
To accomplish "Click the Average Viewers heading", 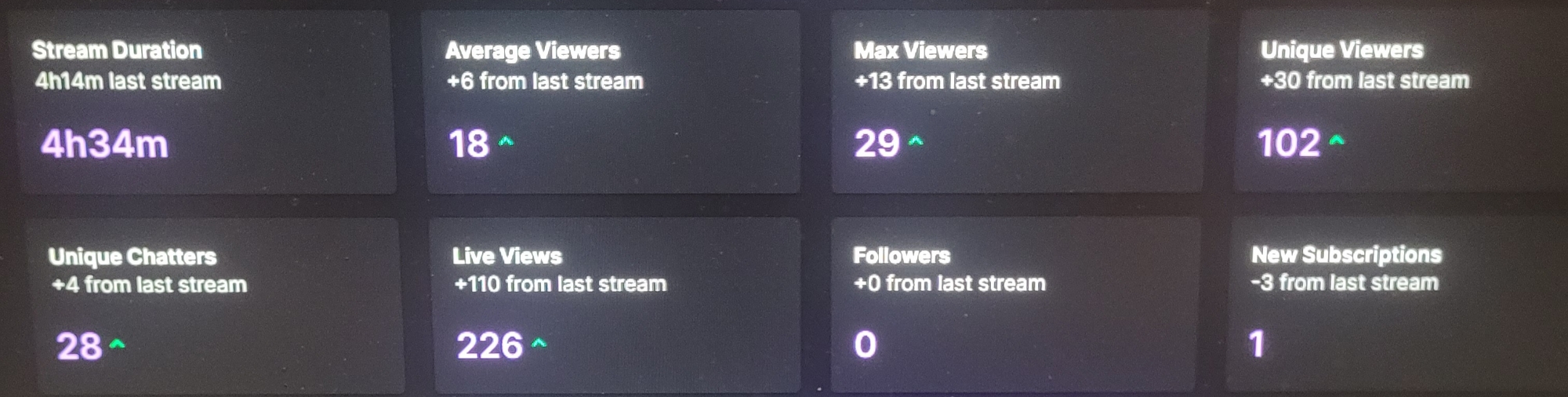I will (532, 51).
